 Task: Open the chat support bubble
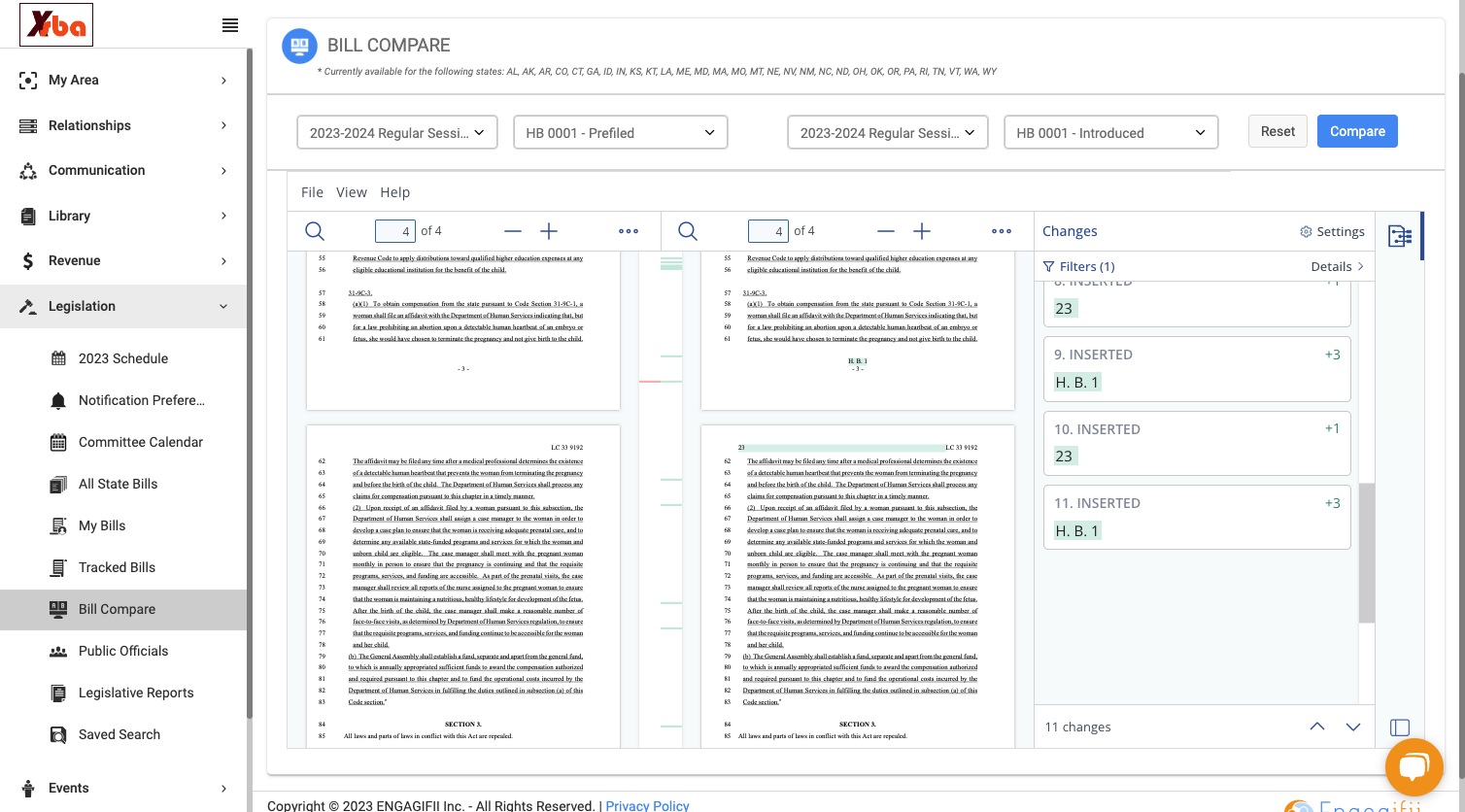point(1414,767)
